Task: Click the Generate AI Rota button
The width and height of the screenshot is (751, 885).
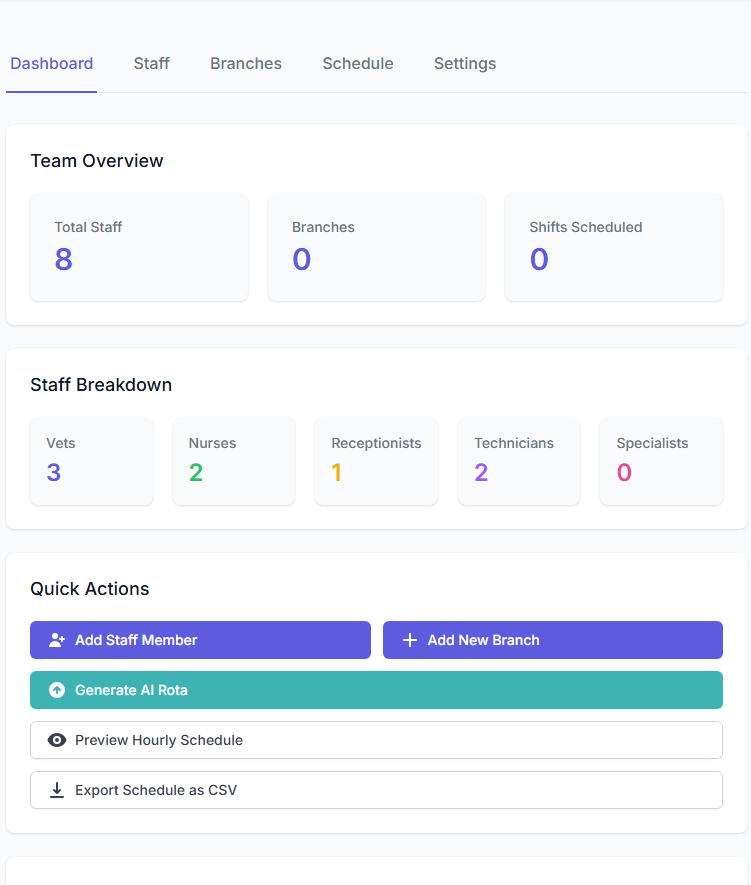Action: pos(376,690)
